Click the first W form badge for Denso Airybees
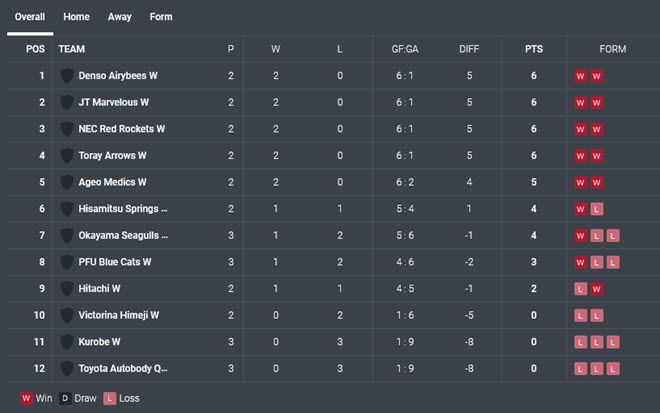This screenshot has width=660, height=413. [580, 76]
